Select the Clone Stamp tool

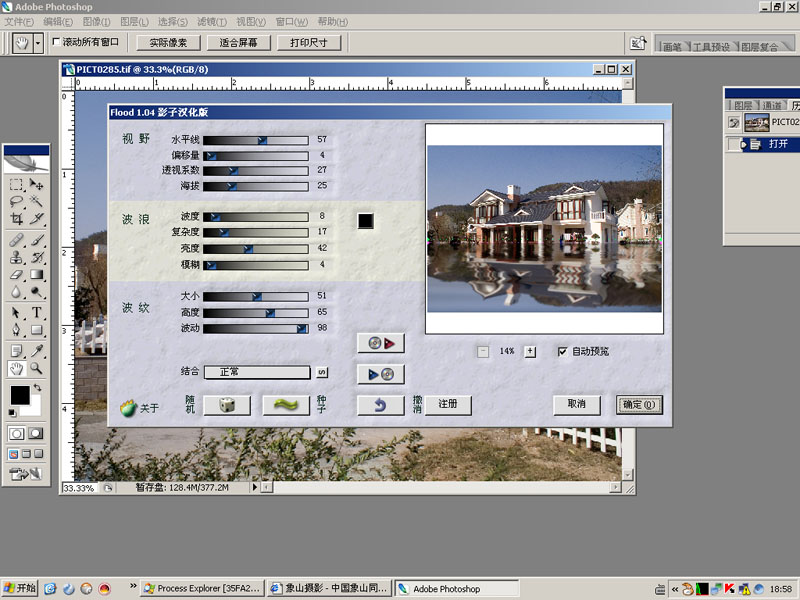coord(16,257)
